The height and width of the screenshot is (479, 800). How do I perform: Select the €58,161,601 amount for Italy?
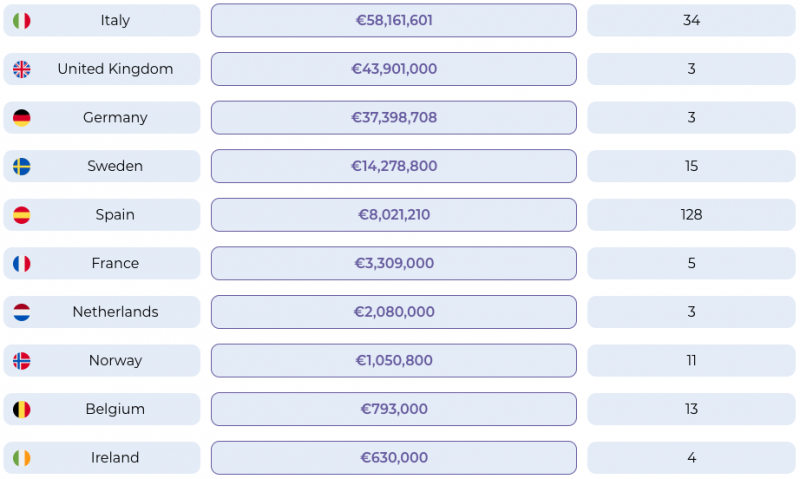pyautogui.click(x=393, y=21)
